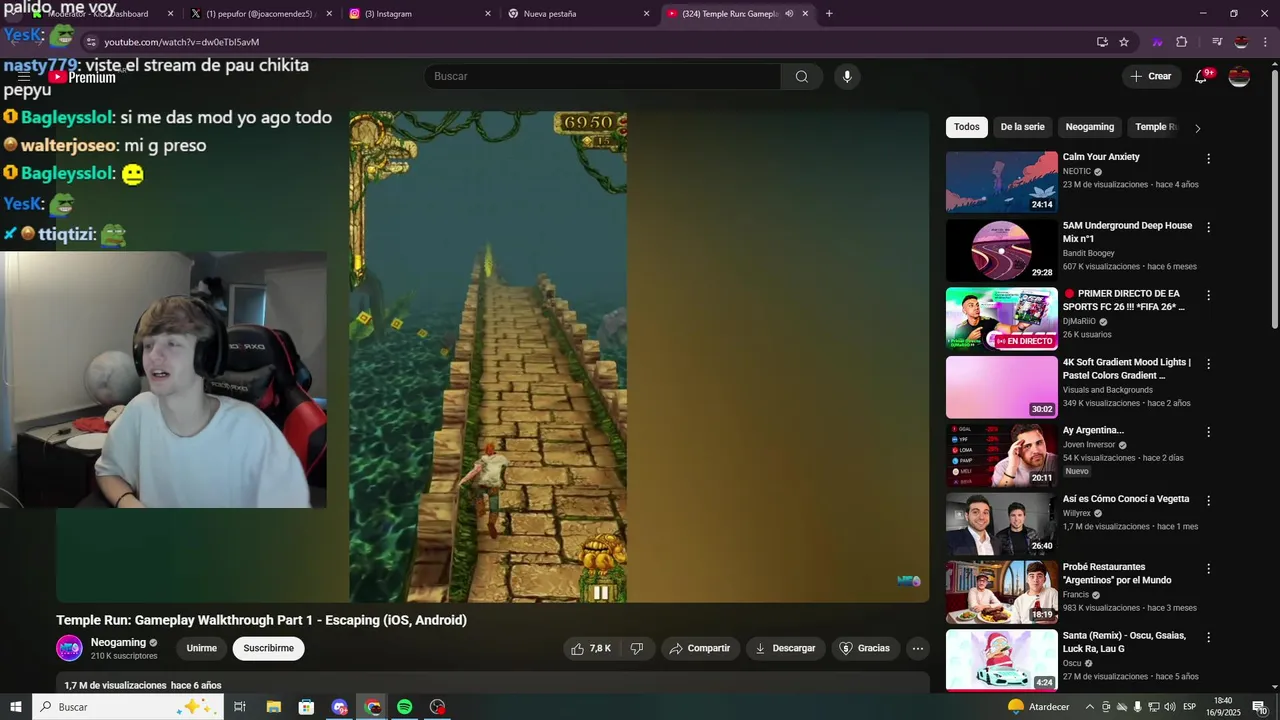Open Task View on the taskbar
The height and width of the screenshot is (720, 1280).
pyautogui.click(x=240, y=707)
